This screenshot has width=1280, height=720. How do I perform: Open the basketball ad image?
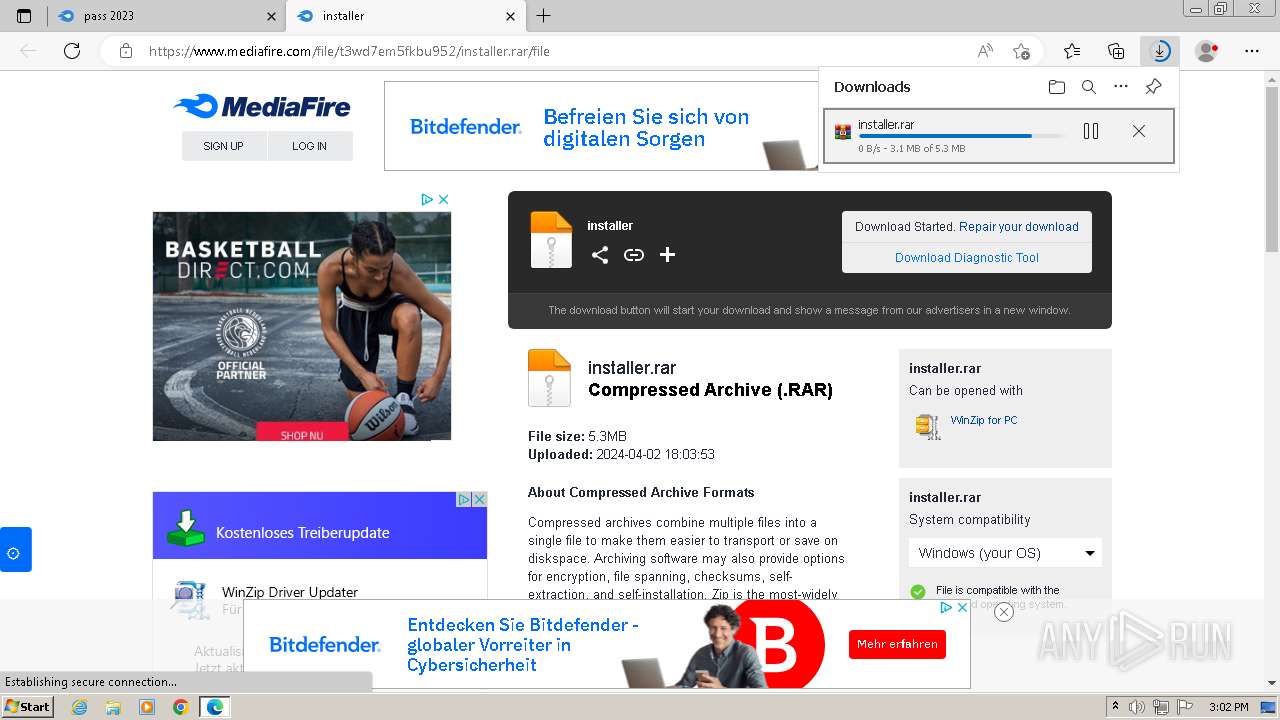302,326
